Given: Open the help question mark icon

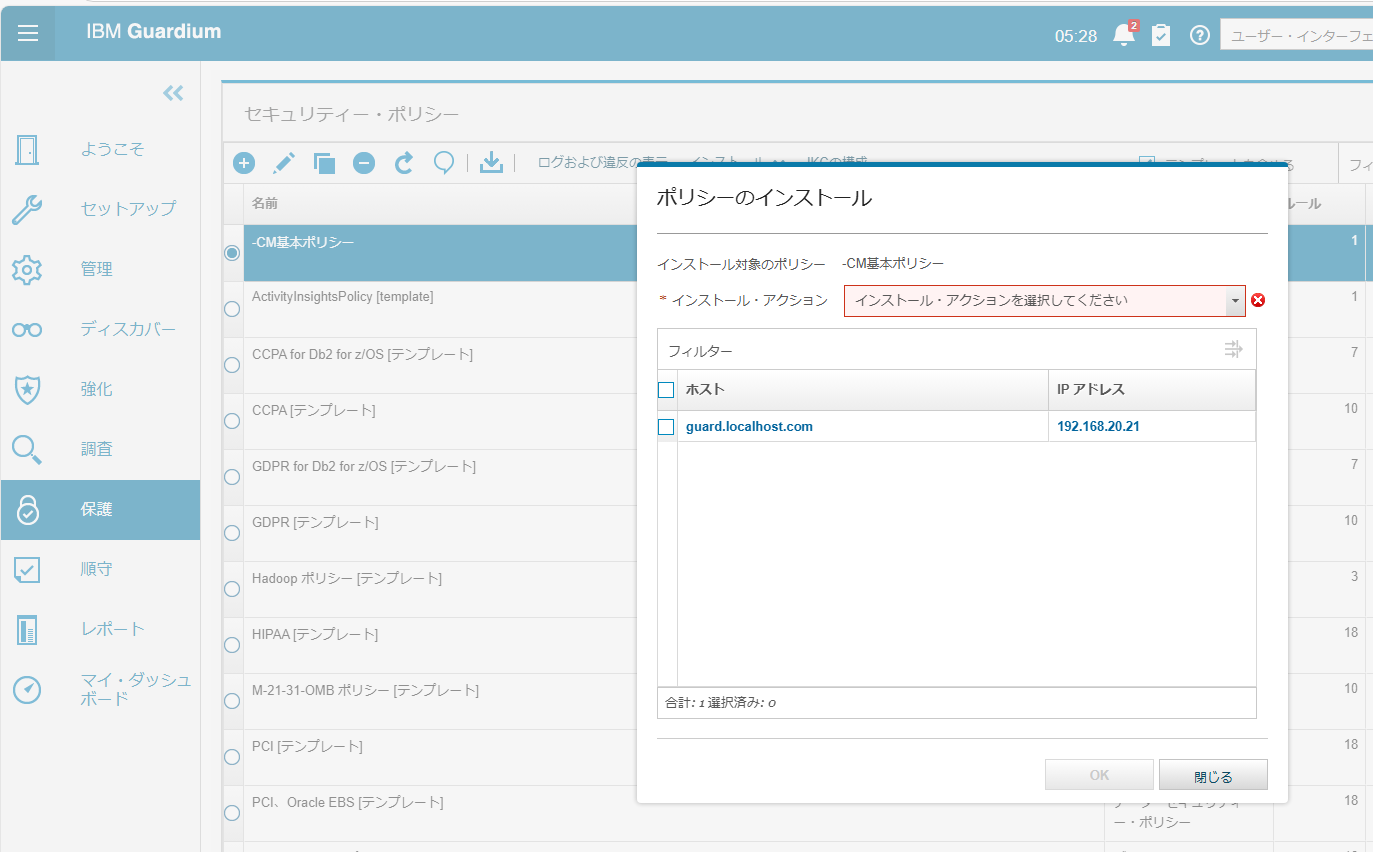Looking at the screenshot, I should pos(1199,35).
